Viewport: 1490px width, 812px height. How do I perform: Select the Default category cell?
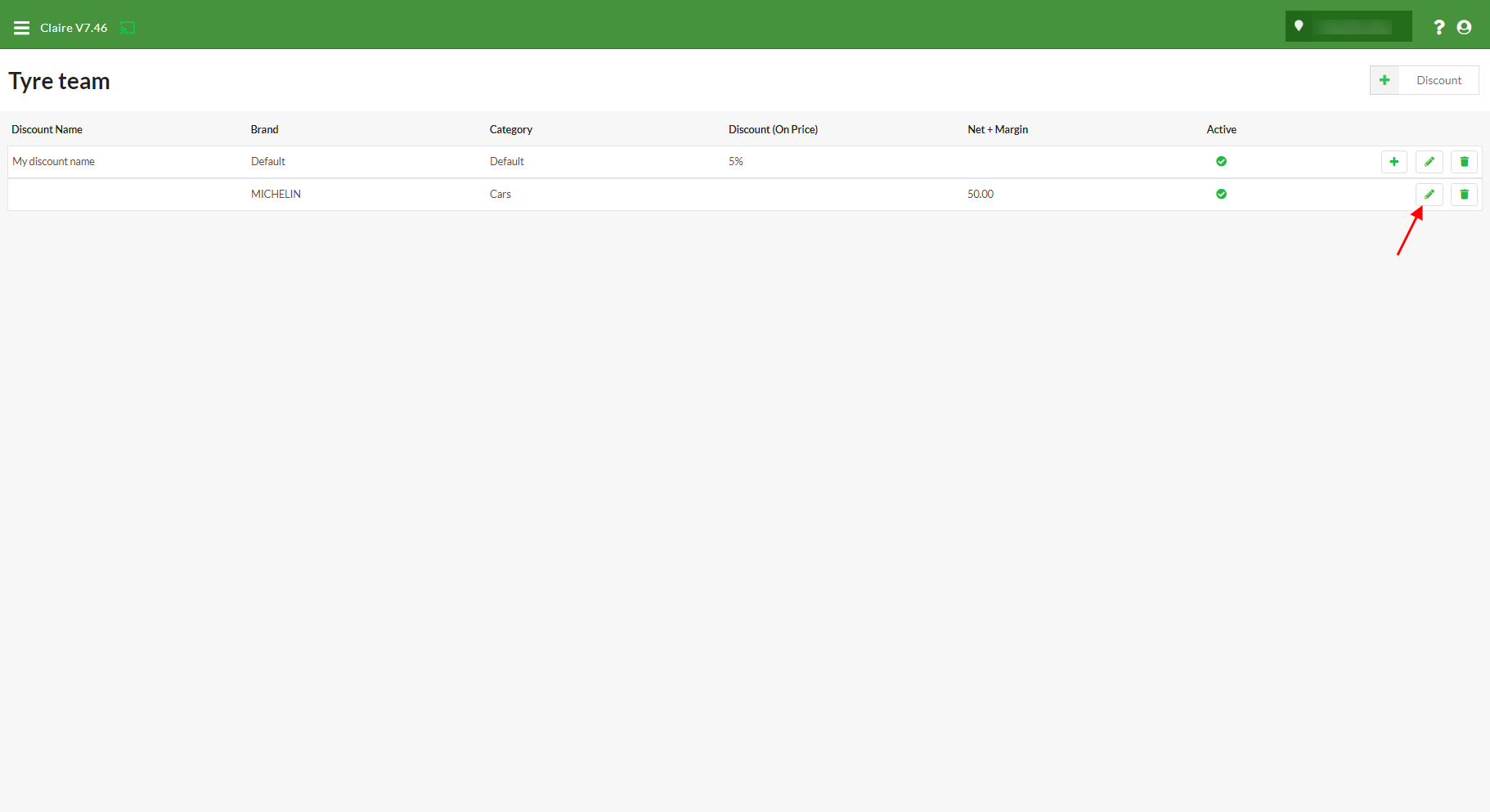[x=507, y=162]
